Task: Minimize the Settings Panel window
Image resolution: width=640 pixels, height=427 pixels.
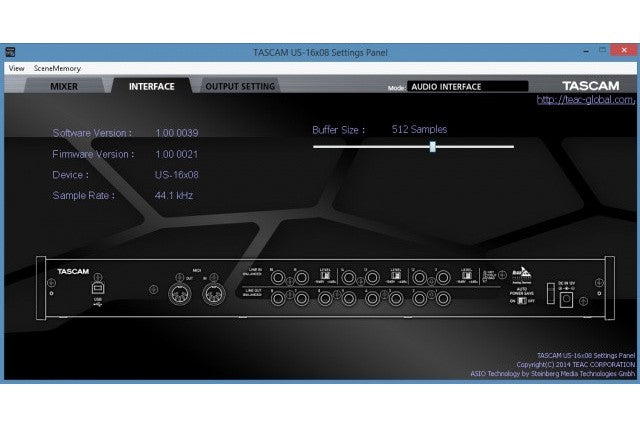Action: [586, 51]
